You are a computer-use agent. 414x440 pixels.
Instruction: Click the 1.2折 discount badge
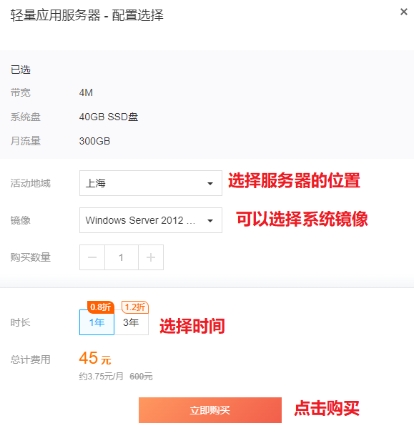(x=135, y=307)
